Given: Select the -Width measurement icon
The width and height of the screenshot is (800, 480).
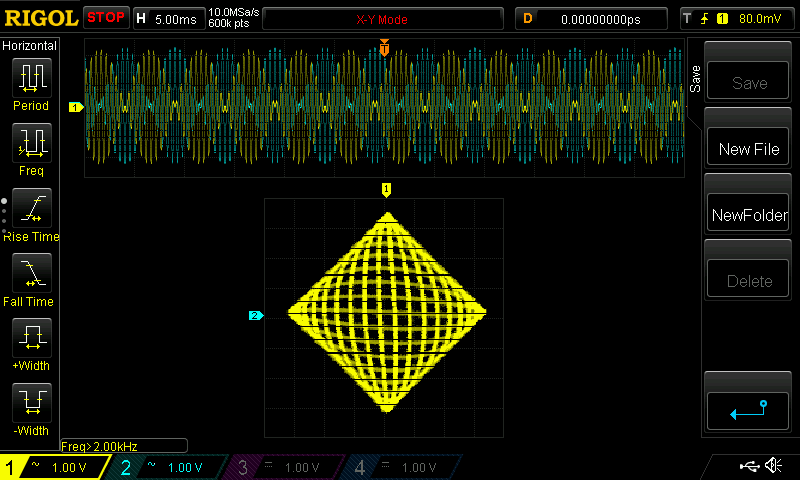Looking at the screenshot, I should pos(31,404).
